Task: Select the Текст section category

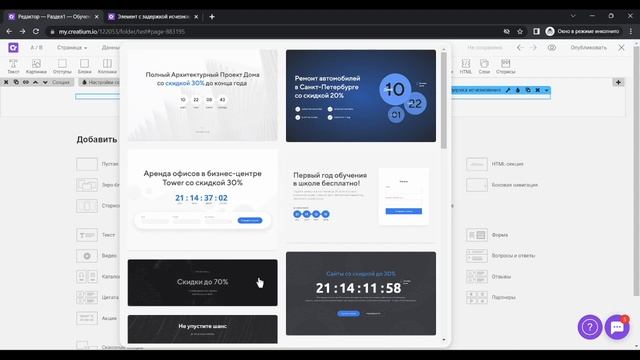Action: (x=96, y=235)
